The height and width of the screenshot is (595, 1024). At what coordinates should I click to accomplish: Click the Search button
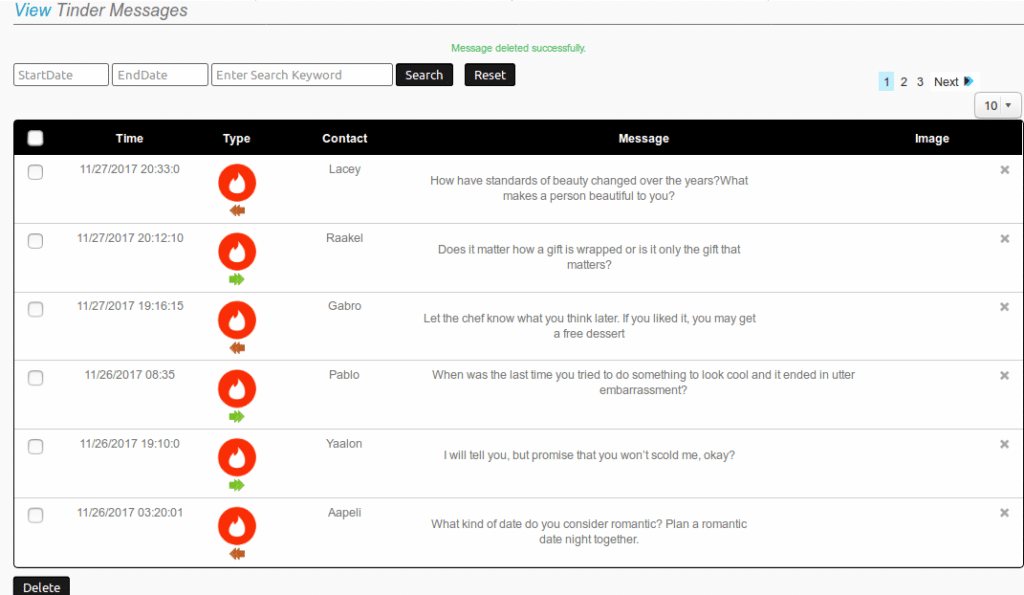tap(424, 74)
